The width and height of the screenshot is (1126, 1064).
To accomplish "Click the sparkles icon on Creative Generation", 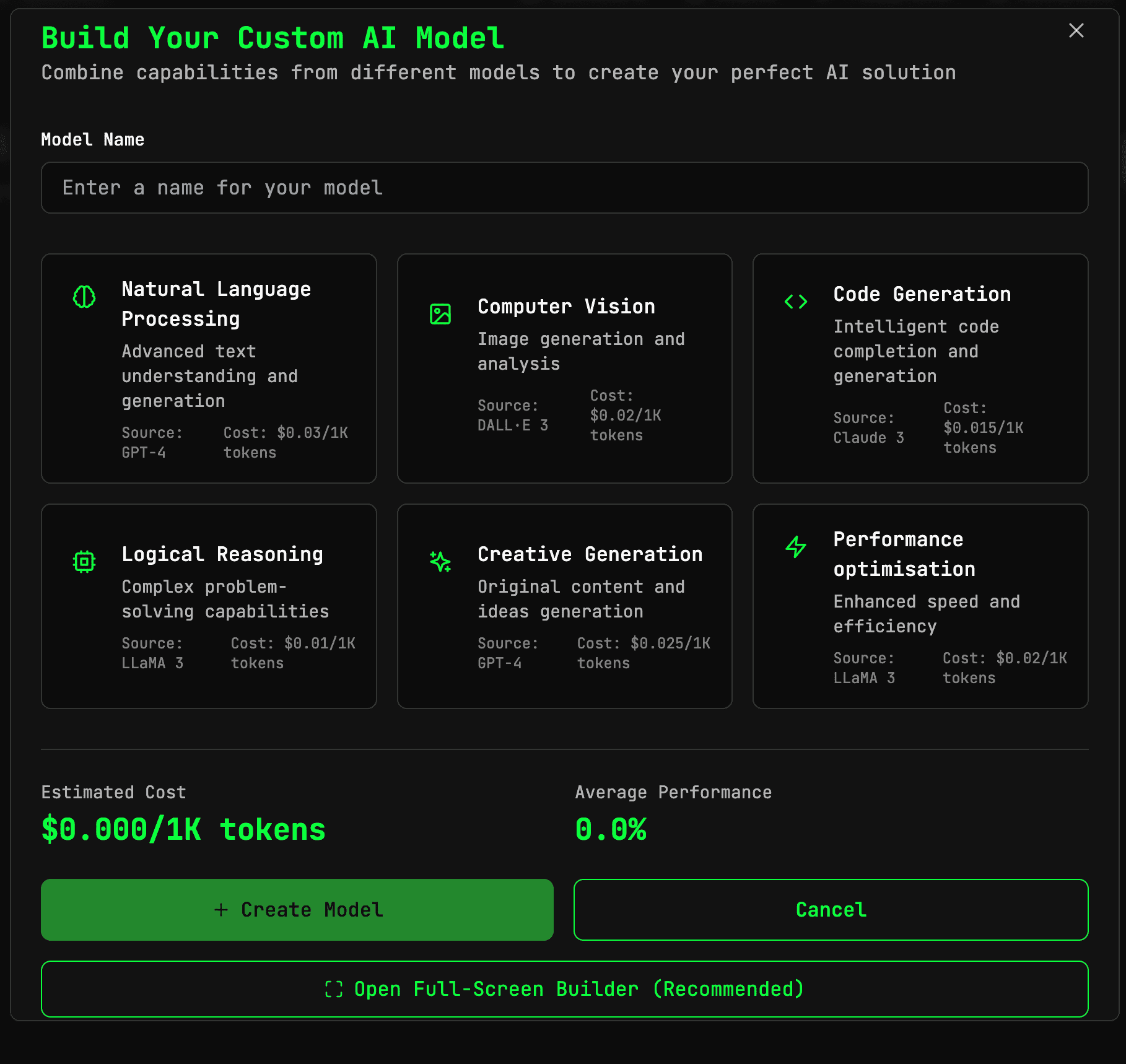I will (440, 562).
